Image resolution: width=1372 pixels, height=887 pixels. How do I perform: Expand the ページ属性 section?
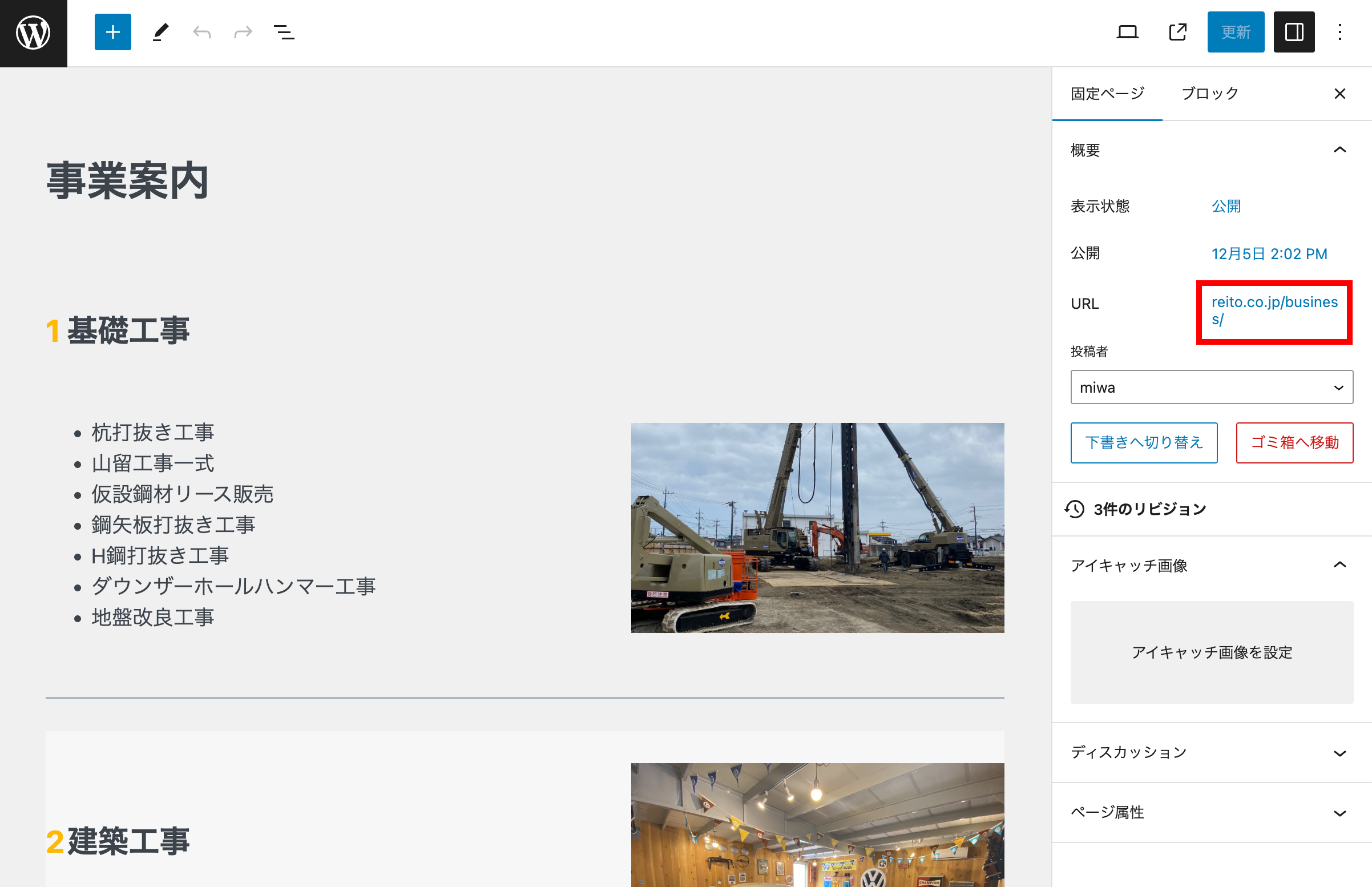1339,813
